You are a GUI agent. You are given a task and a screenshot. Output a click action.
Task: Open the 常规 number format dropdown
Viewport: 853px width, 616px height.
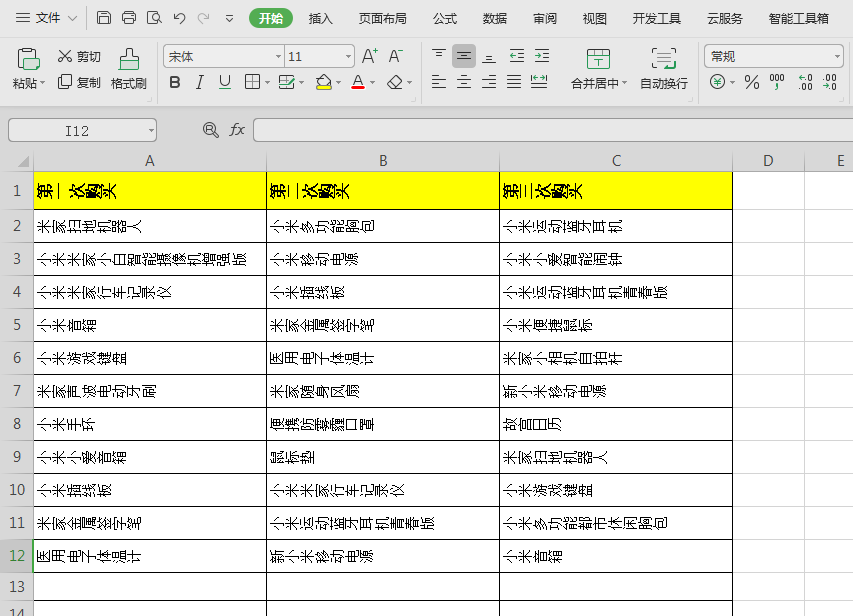(837, 57)
